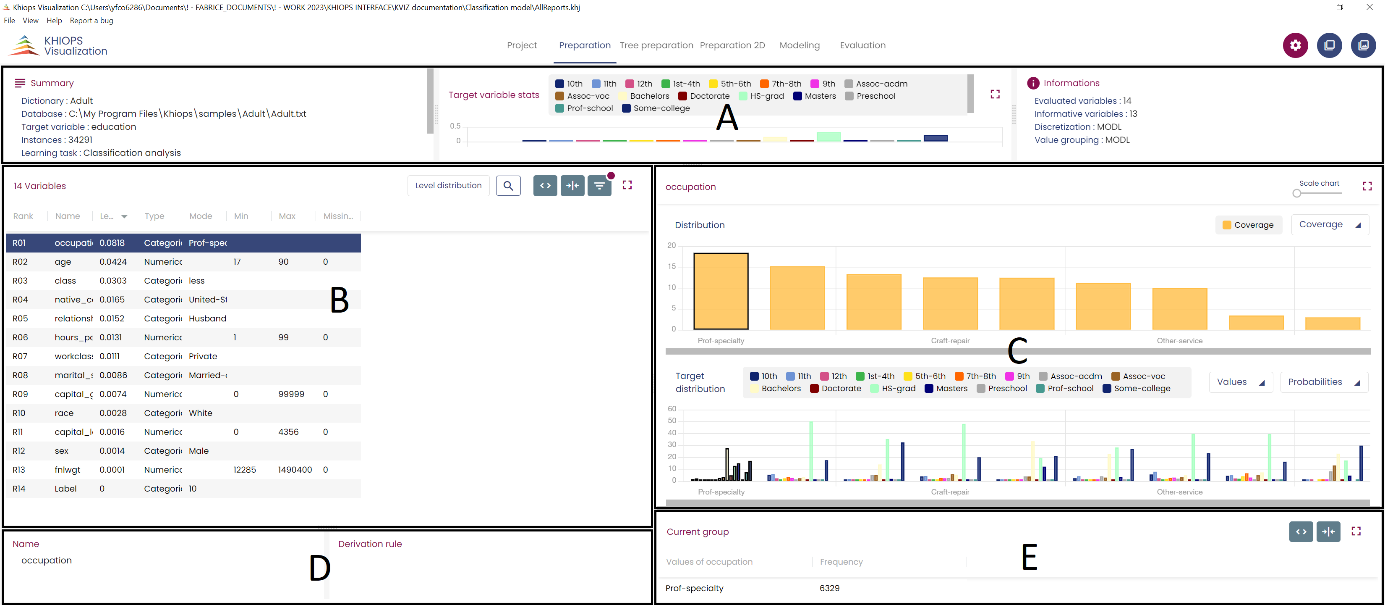
Task: Expand columns width in variables table
Action: tap(545, 185)
